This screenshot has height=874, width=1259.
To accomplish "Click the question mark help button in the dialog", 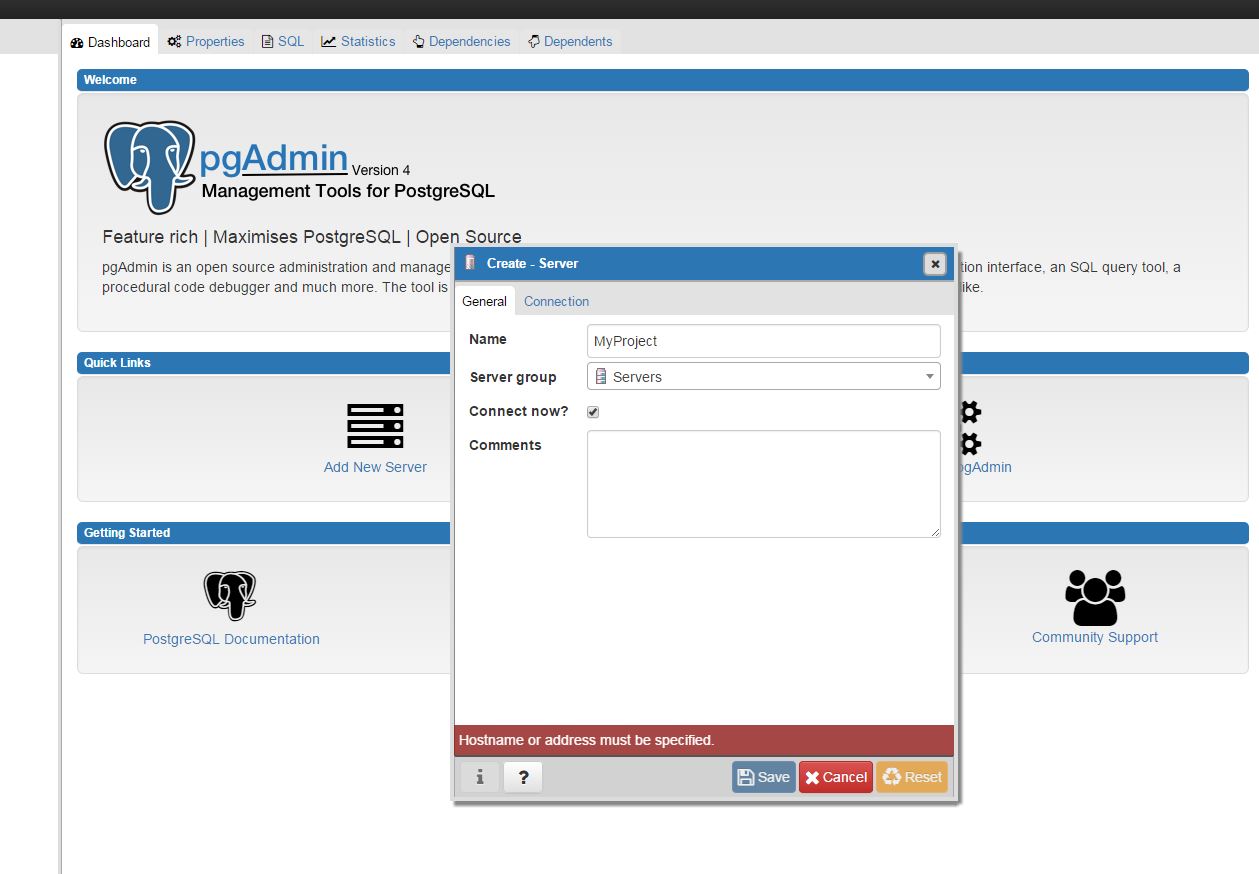I will 523,777.
